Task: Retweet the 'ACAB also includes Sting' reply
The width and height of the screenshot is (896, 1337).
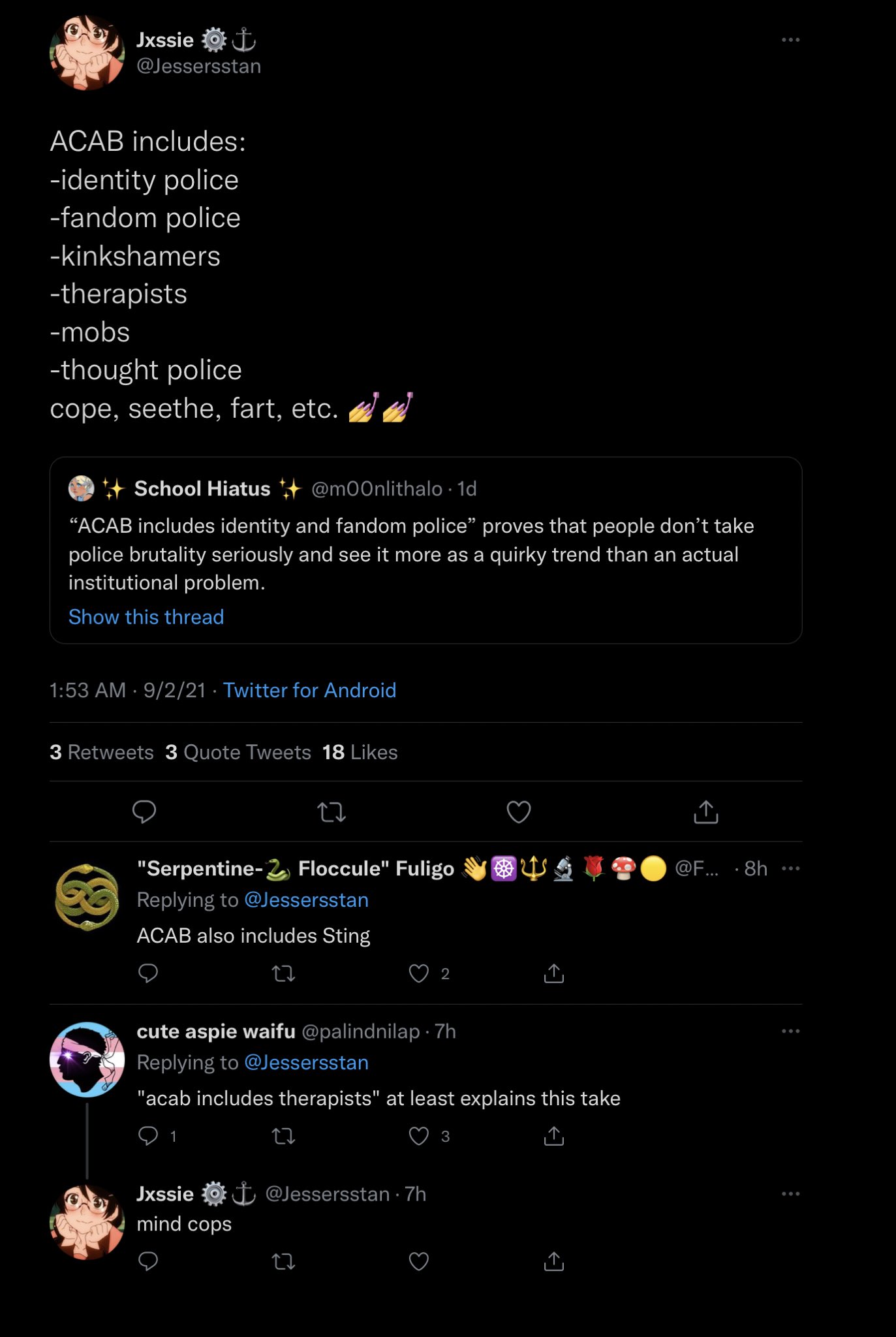Action: click(283, 974)
